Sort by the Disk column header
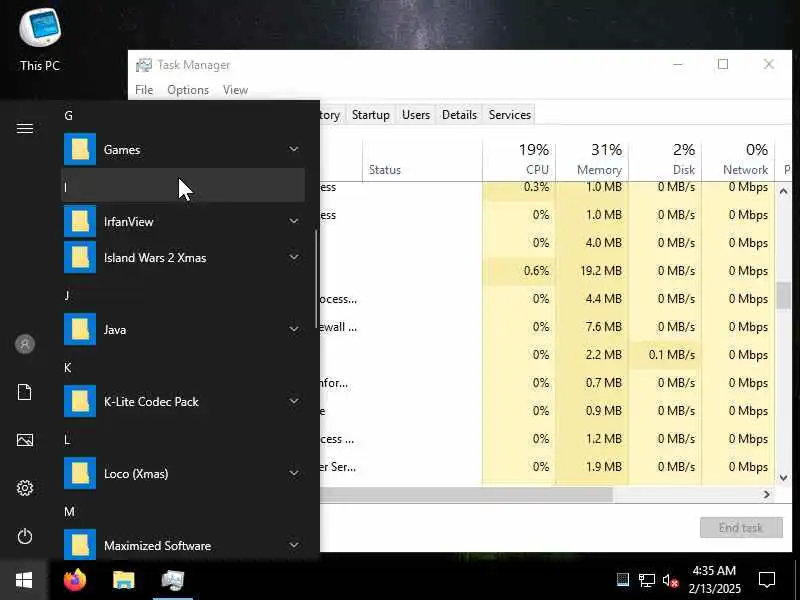 point(665,159)
